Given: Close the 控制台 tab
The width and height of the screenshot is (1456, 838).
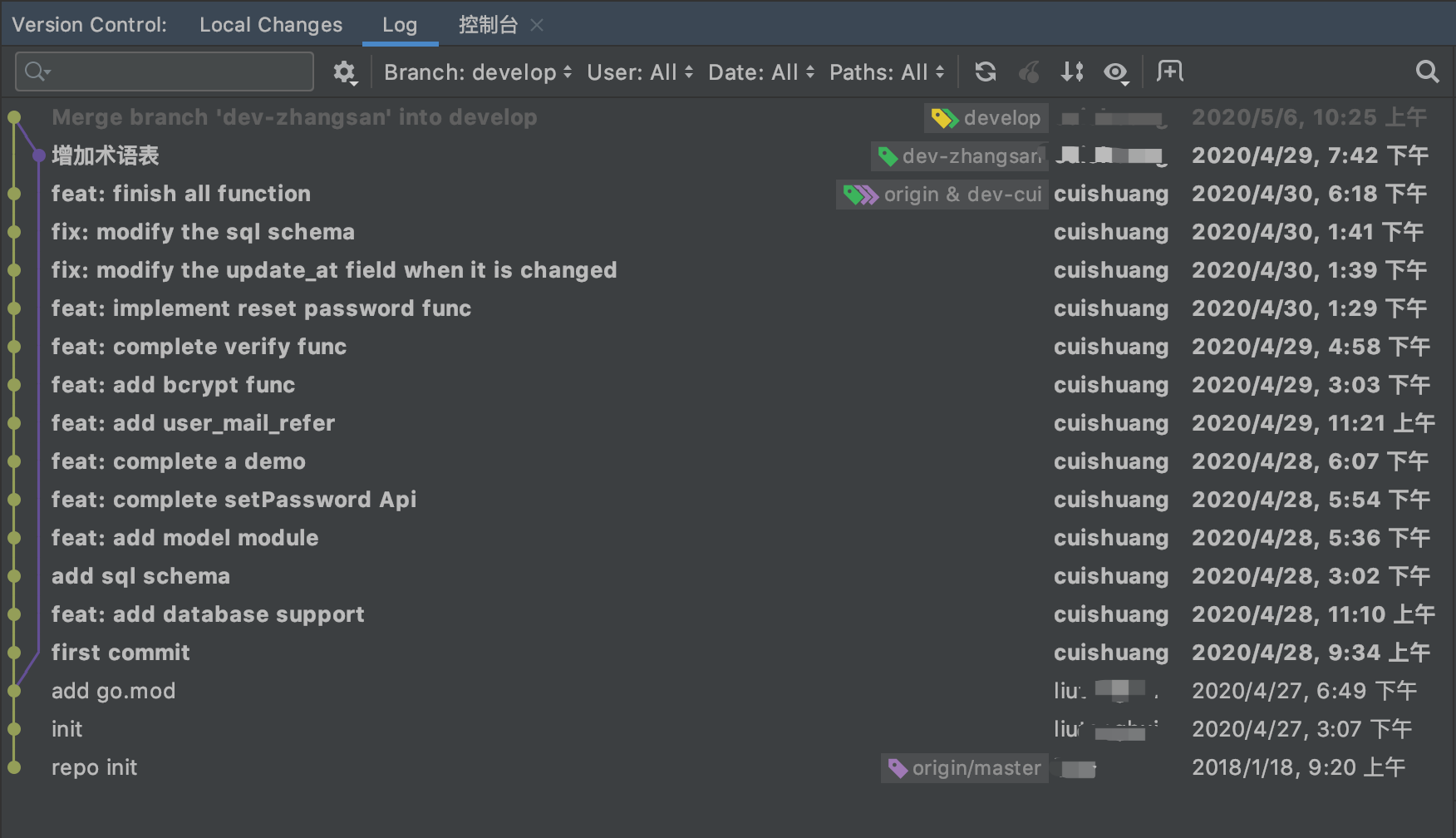Looking at the screenshot, I should [x=537, y=25].
